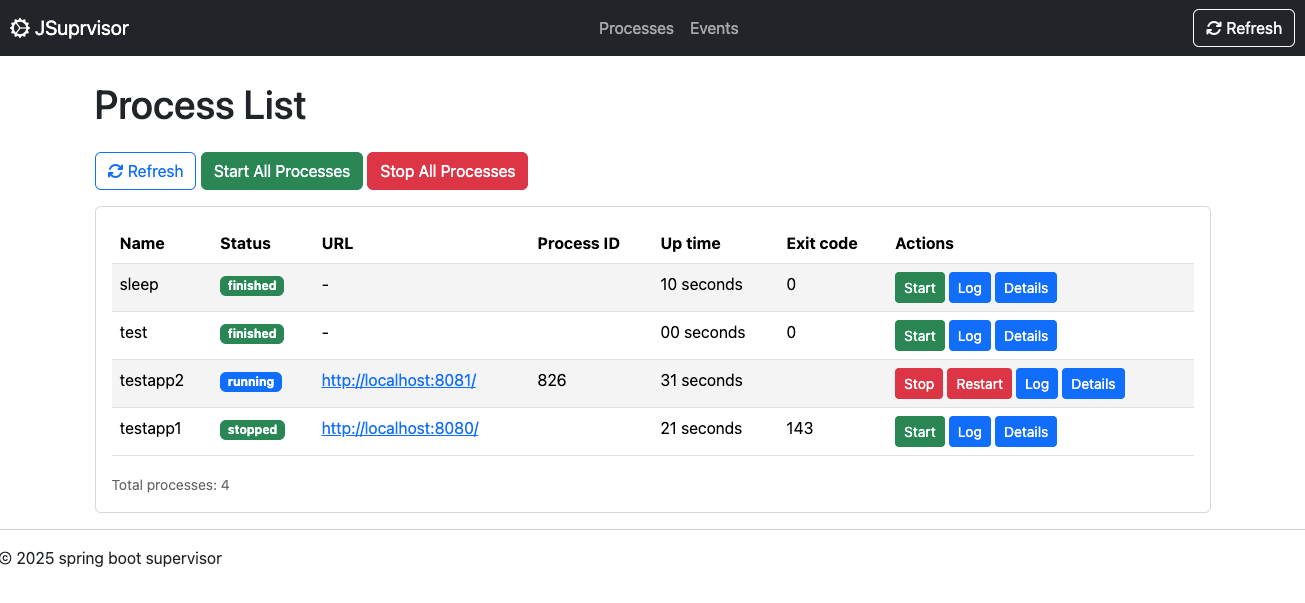Click the finished badge on the test row
This screenshot has width=1305, height=603.
(x=251, y=333)
